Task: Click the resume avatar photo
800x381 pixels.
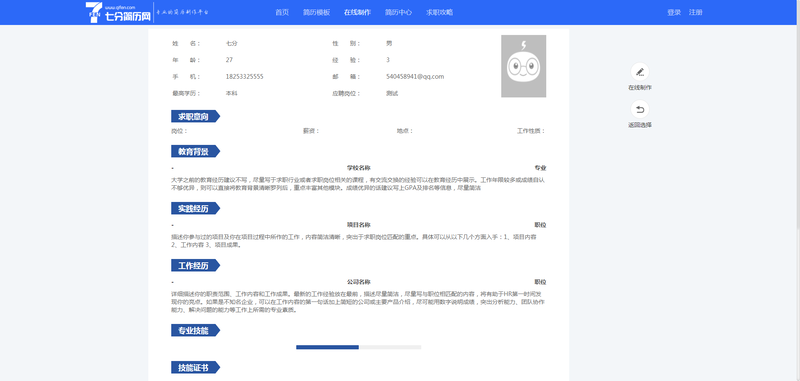Action: [523, 66]
